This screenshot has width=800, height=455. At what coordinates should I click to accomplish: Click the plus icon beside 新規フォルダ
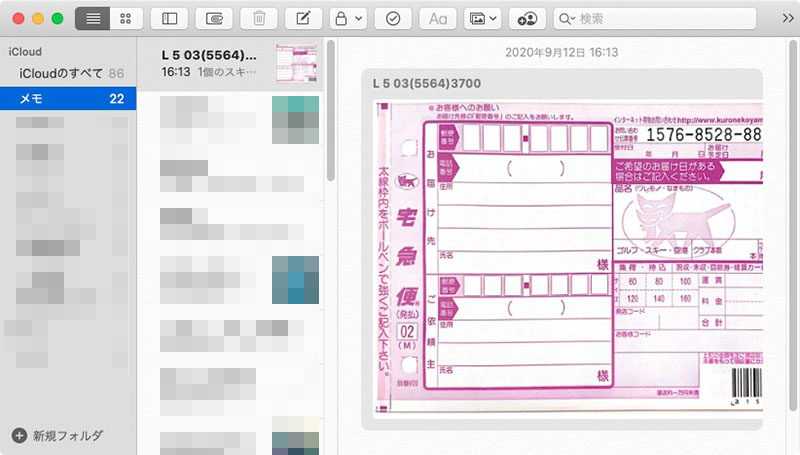click(x=19, y=436)
